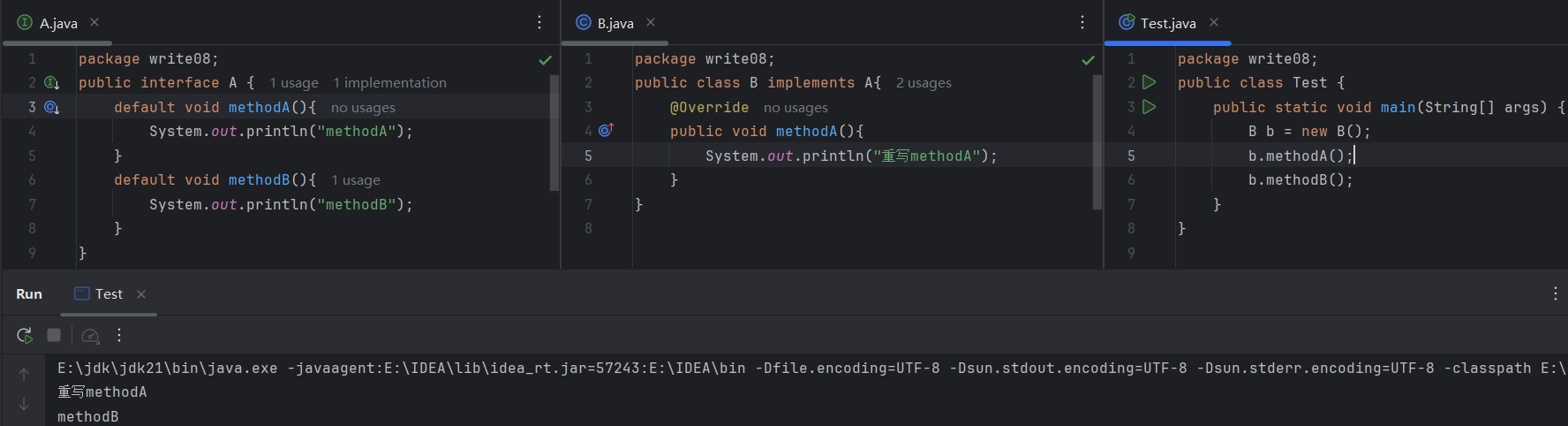Click the B.java overriding-method gutter icon for methodA

point(607,131)
